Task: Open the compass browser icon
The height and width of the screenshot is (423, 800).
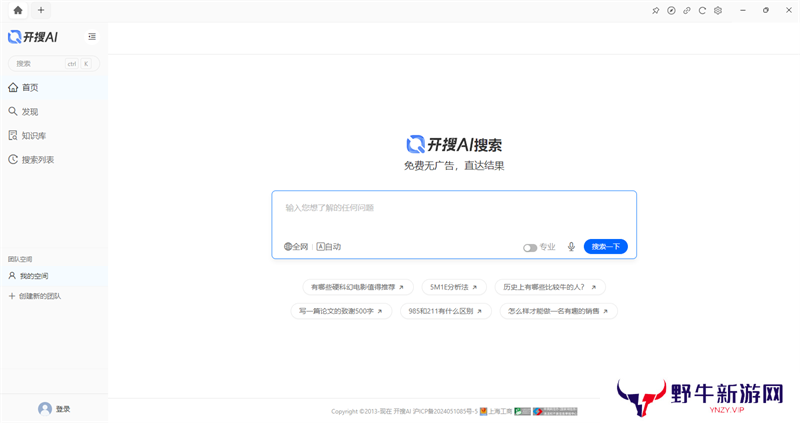Action: point(671,10)
